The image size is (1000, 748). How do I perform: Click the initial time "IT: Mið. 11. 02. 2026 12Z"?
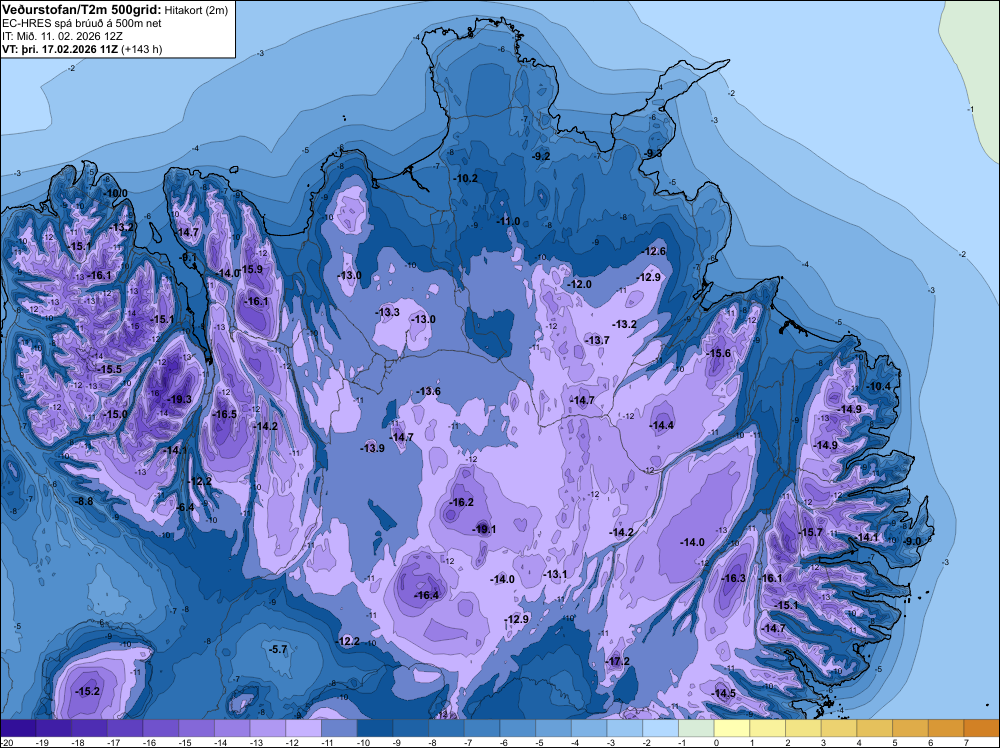[x=62, y=36]
